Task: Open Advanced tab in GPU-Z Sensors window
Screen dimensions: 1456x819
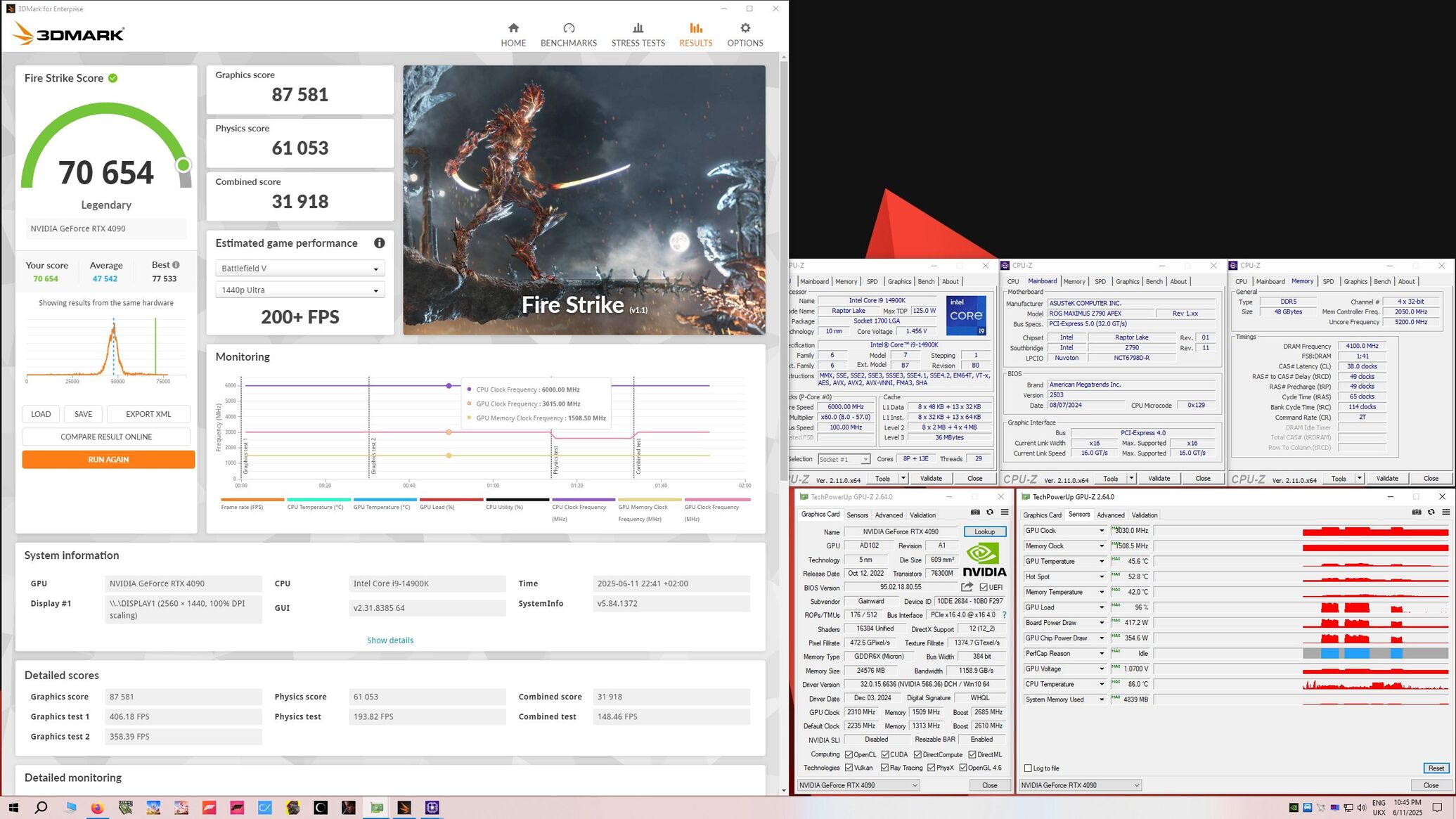Action: (x=1110, y=515)
